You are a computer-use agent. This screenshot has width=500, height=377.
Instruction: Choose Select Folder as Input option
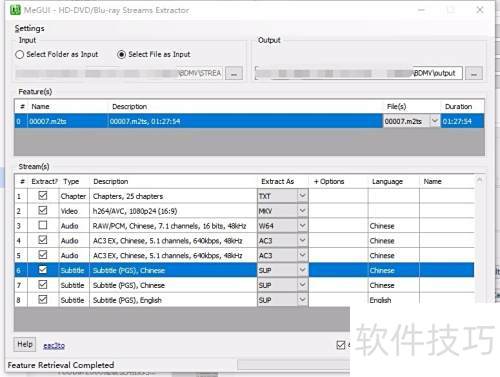[57, 54]
